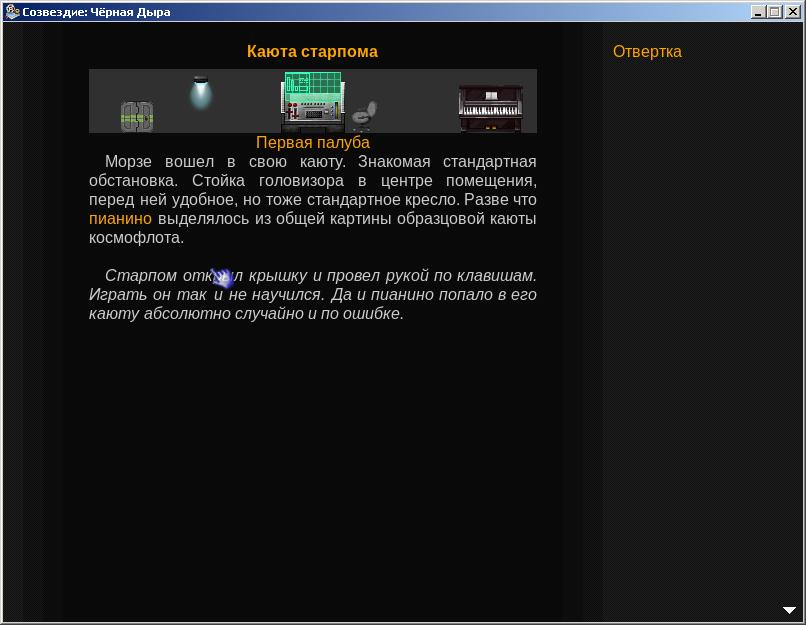Examine the highlighted word "пианино"
This screenshot has width=806, height=625.
[120, 219]
